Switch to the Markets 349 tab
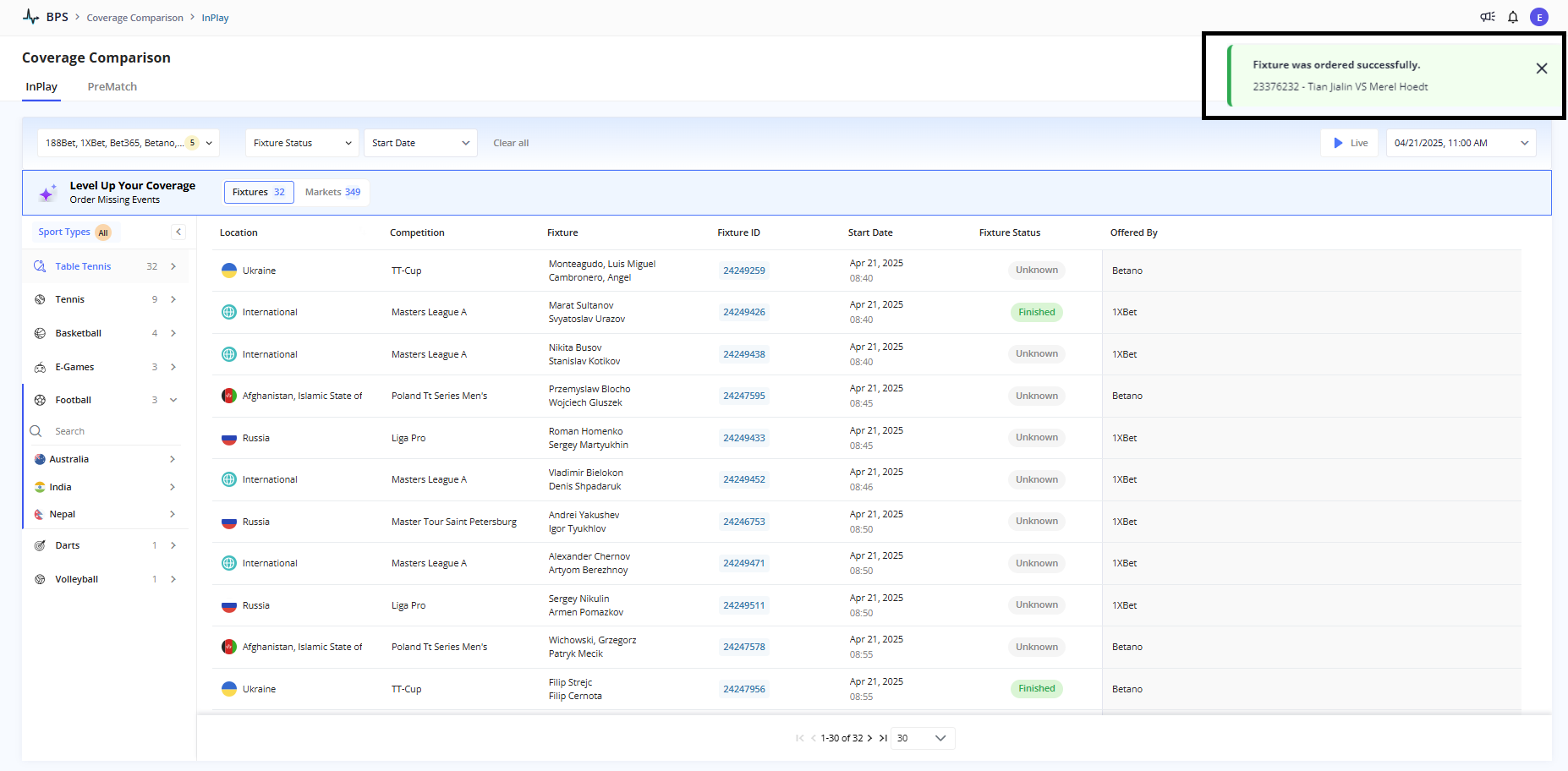 (x=332, y=192)
